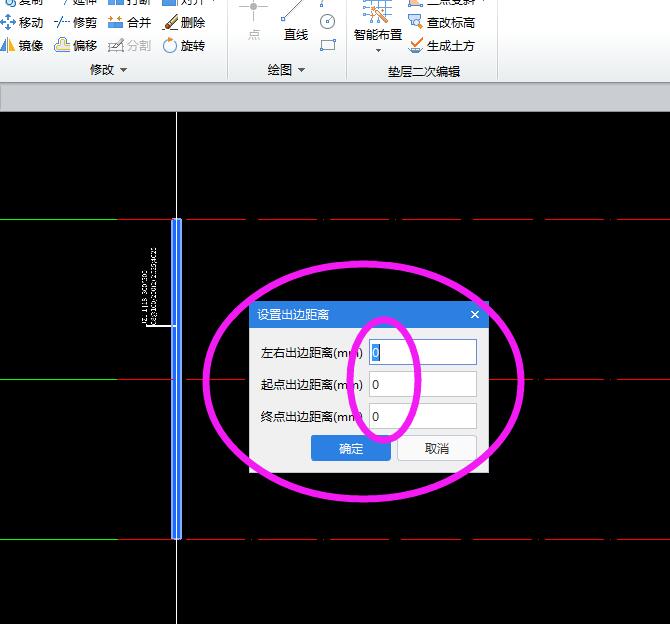Click the 左右出边距离 input field
The width and height of the screenshot is (670, 624).
coord(423,352)
